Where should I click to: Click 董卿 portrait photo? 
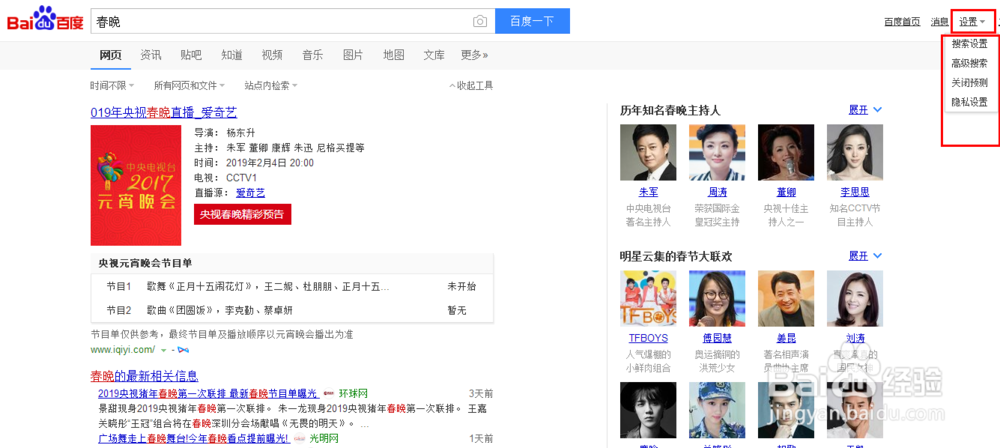pos(786,153)
